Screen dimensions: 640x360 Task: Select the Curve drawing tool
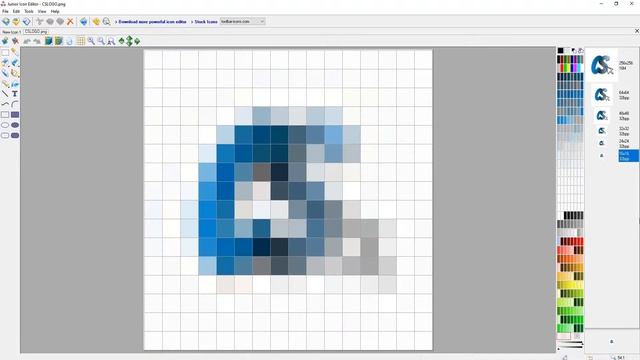click(5, 104)
